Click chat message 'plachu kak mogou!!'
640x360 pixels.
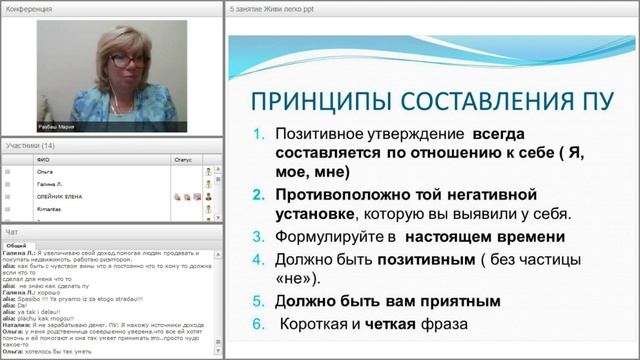pyautogui.click(x=45, y=318)
